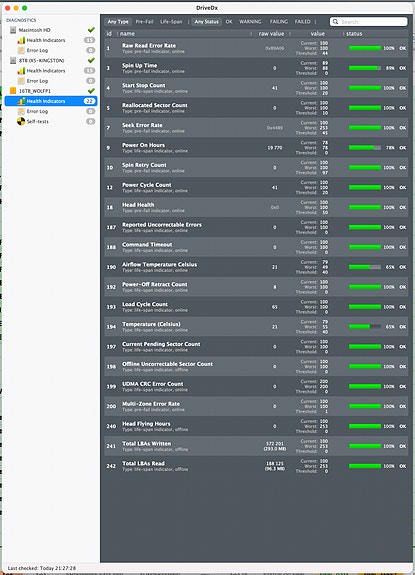Select the Macintosh HD drive icon
This screenshot has height=575, width=415.
13,30
